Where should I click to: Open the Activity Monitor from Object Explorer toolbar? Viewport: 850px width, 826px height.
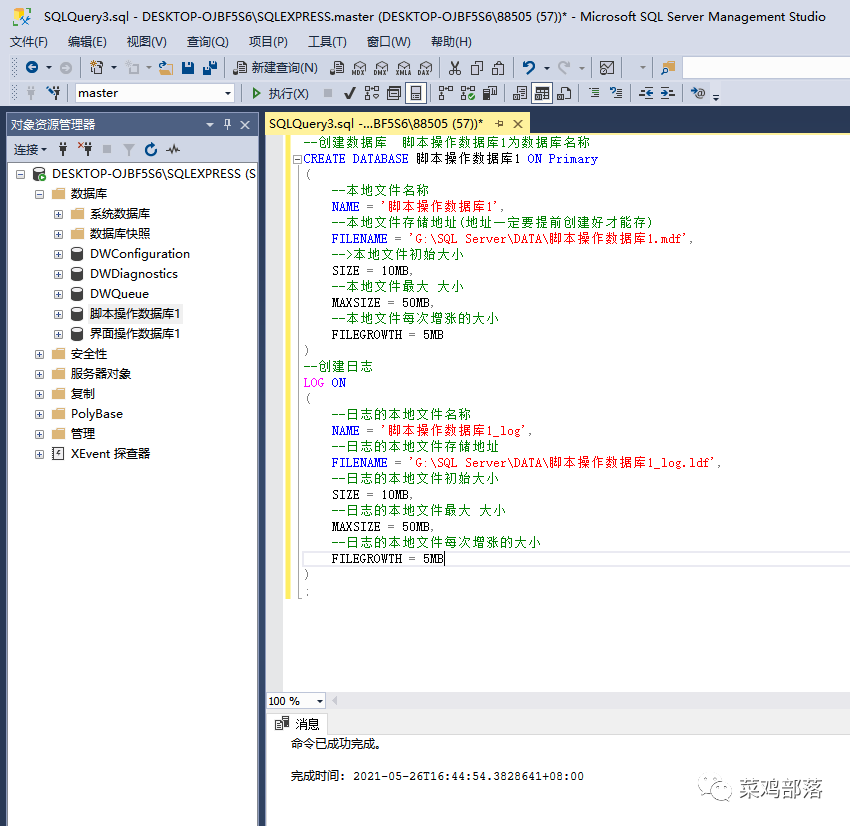[173, 149]
